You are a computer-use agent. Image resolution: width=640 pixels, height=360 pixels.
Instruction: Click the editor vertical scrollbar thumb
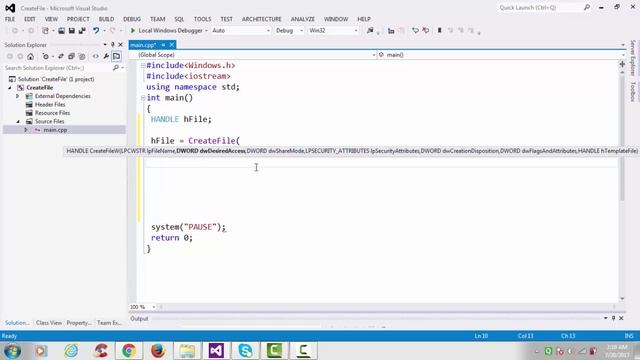(622, 138)
